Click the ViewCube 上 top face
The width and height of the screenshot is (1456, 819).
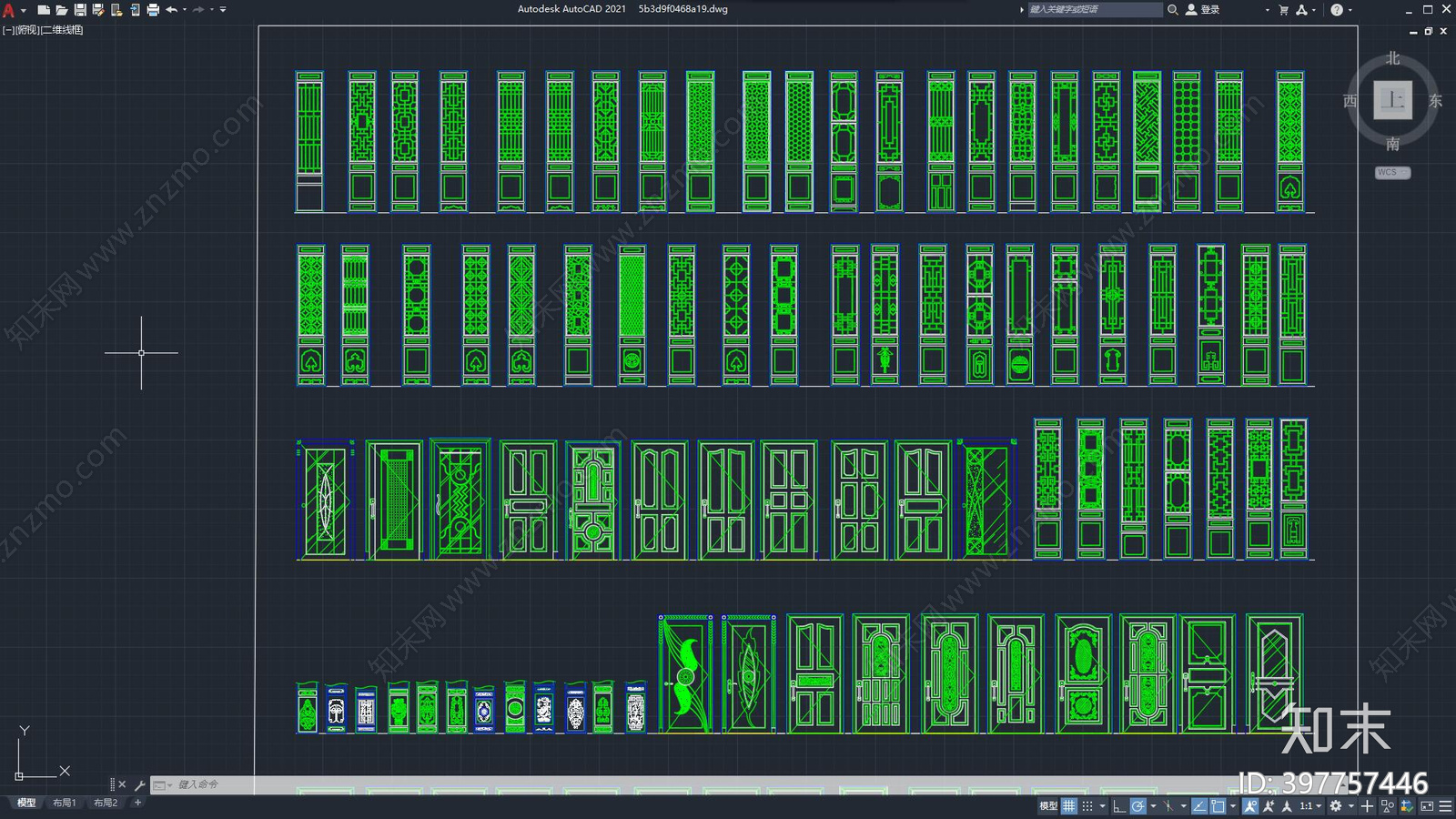click(1392, 100)
